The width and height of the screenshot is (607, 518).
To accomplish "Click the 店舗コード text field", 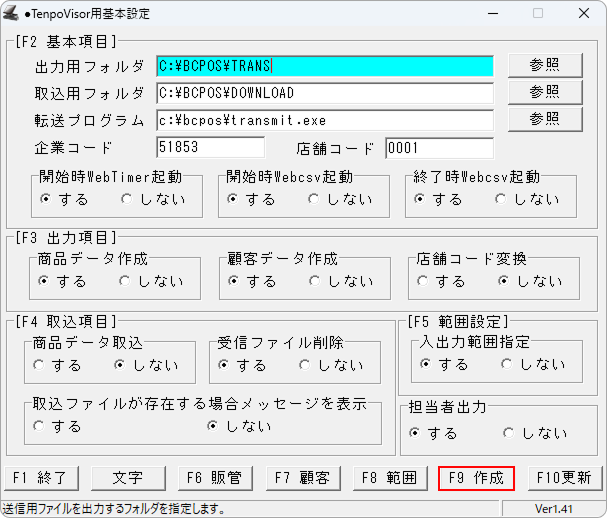I will 439,148.
